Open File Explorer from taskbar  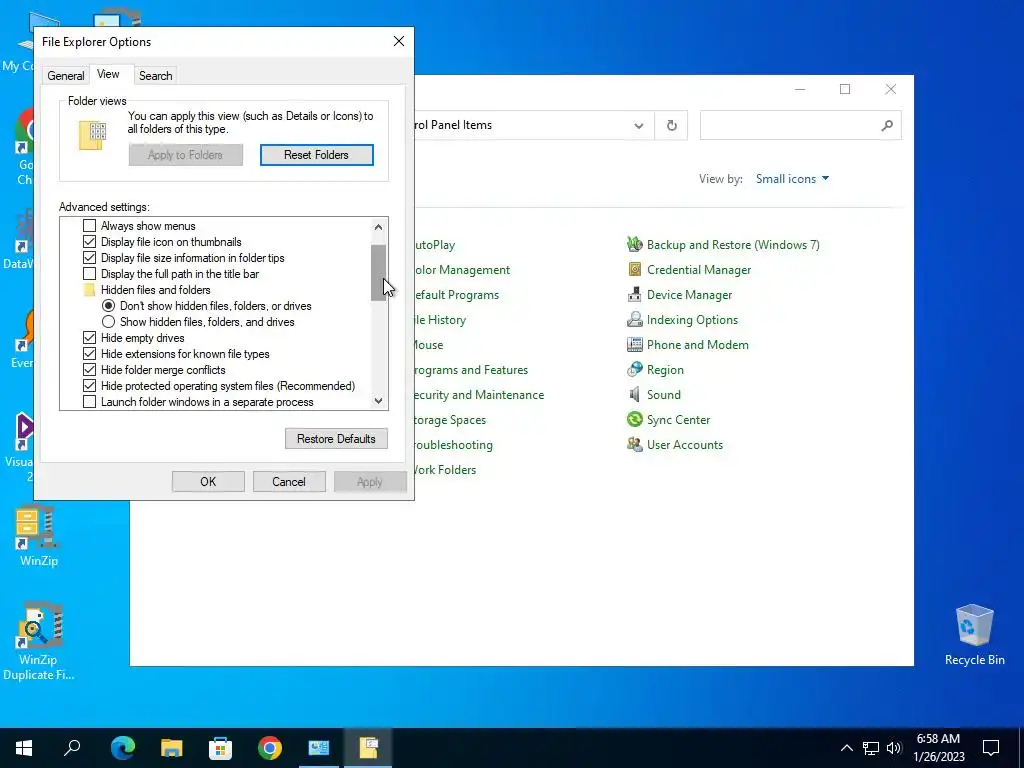point(171,748)
